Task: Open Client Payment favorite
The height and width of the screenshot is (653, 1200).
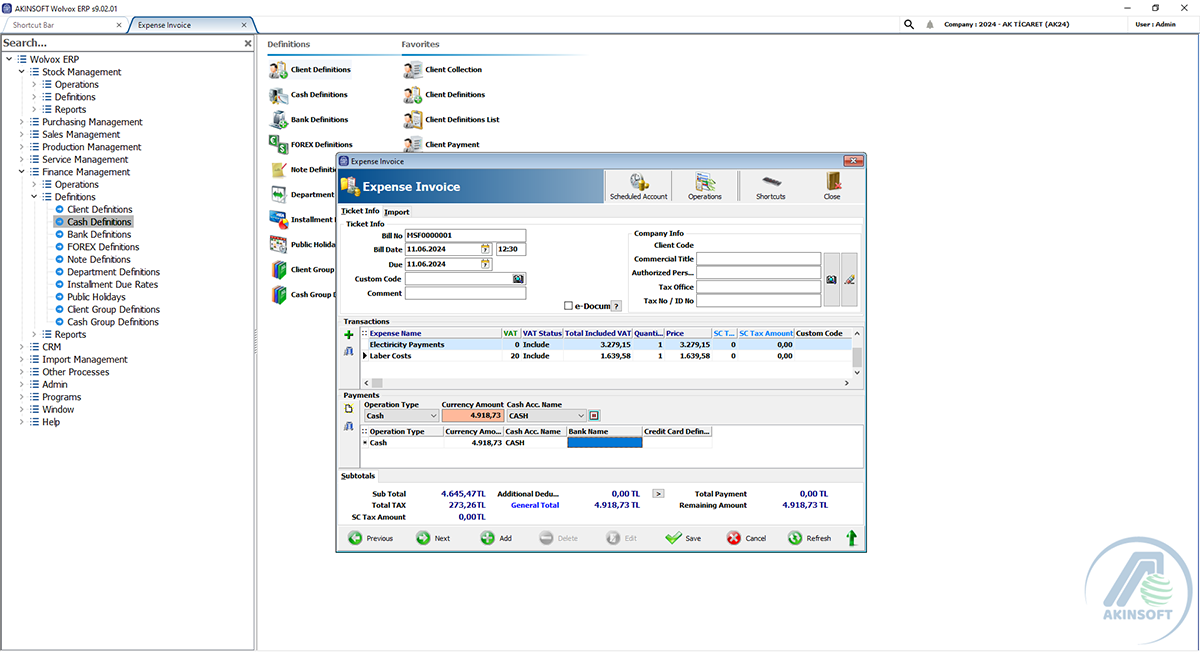Action: click(442, 145)
